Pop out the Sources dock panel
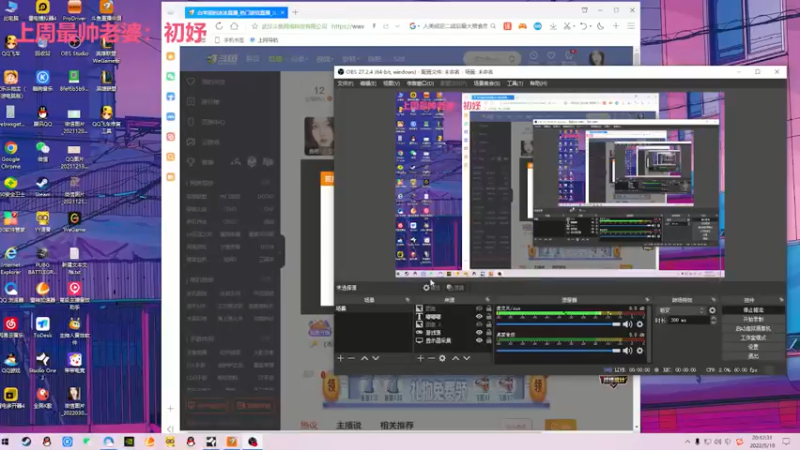 pyautogui.click(x=487, y=300)
